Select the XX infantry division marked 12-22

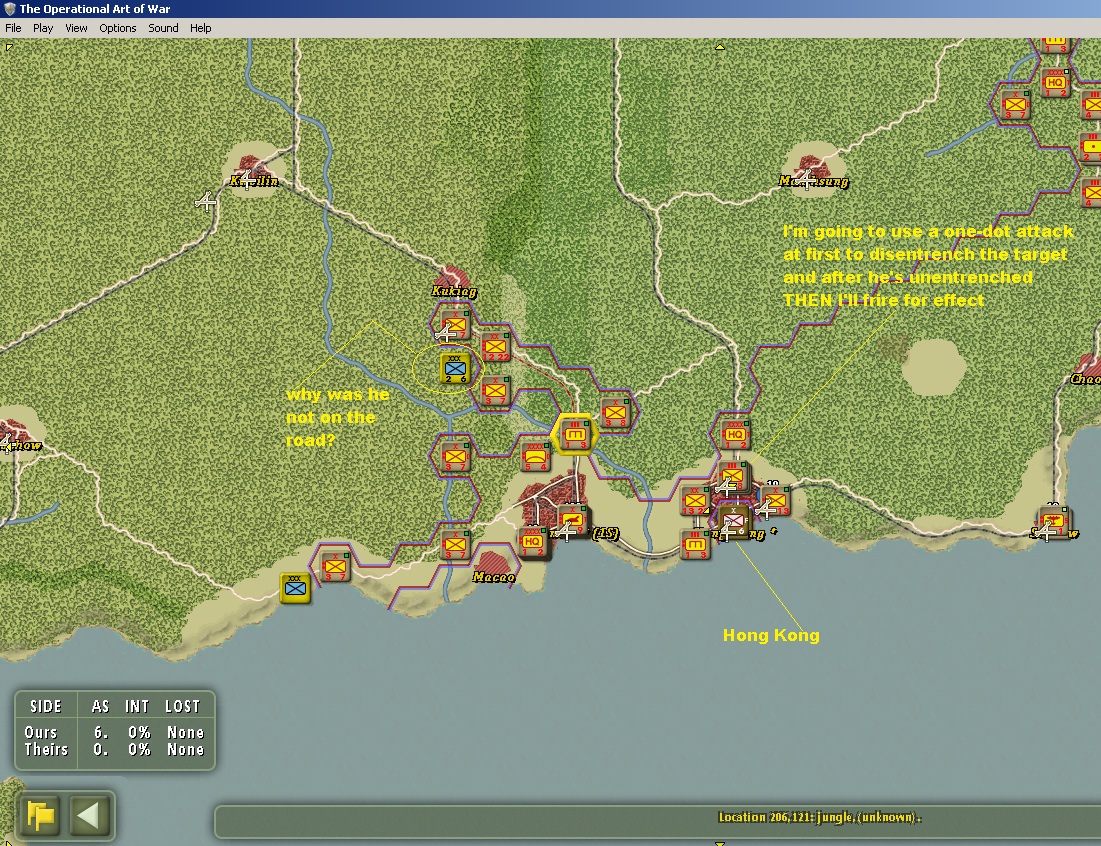point(495,346)
